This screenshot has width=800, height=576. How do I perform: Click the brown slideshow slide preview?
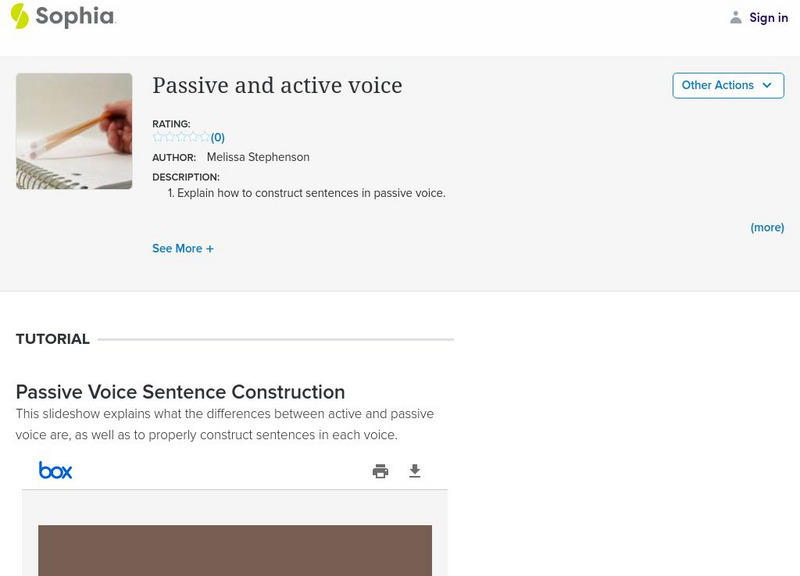tap(235, 550)
